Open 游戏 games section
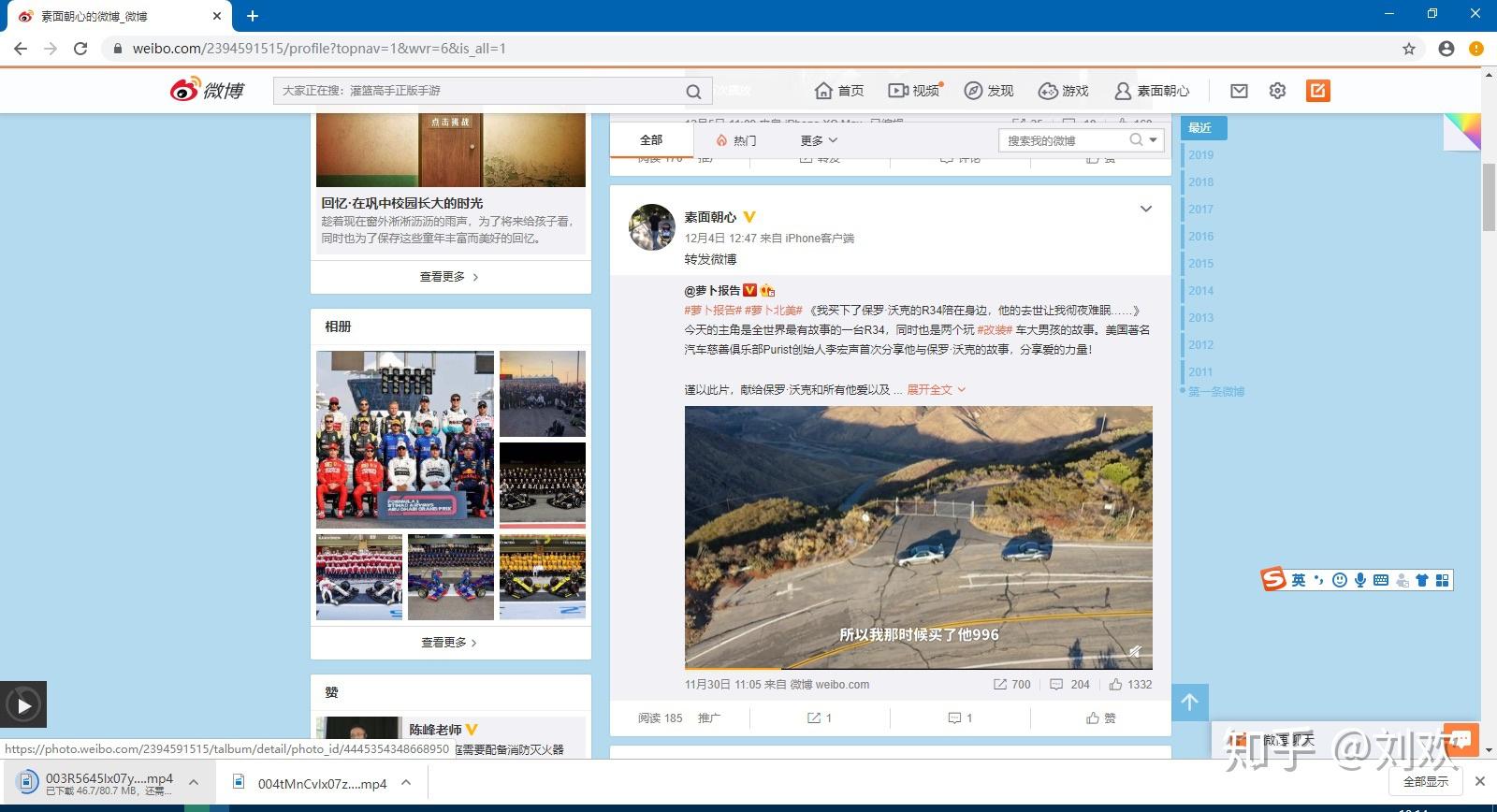The image size is (1497, 812). coord(1064,91)
